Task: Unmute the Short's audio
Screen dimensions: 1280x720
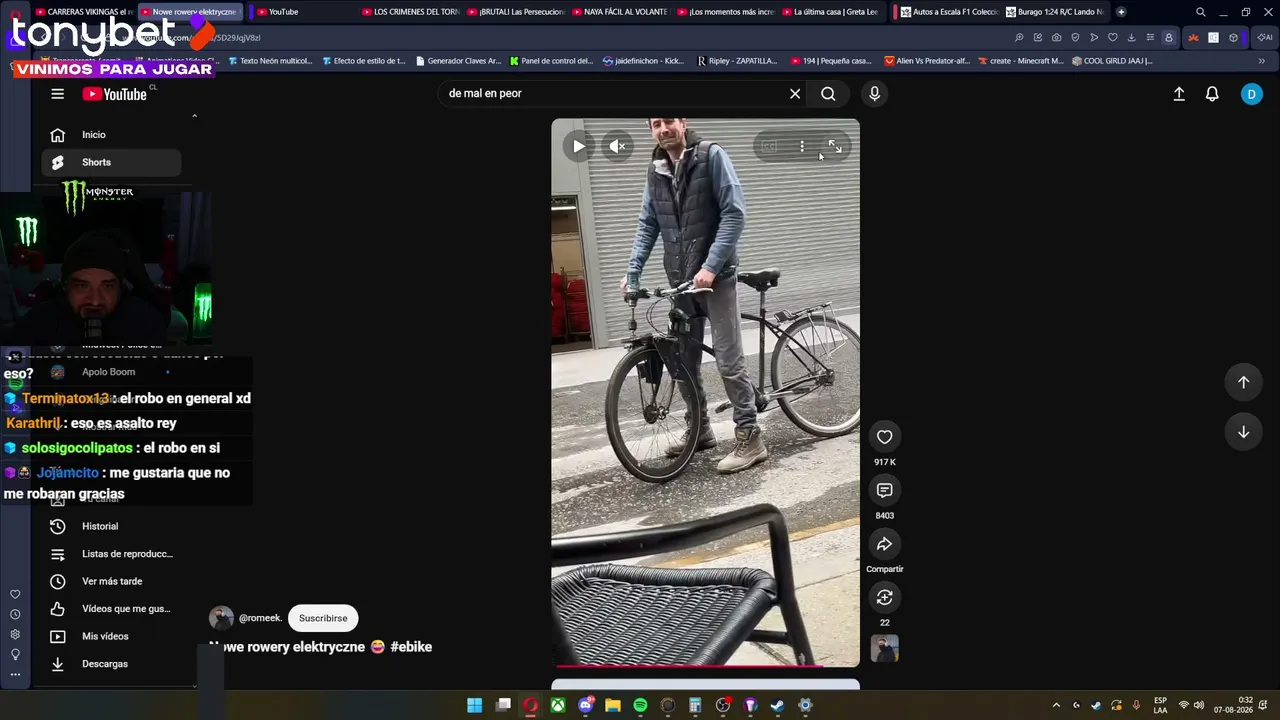Action: [x=617, y=146]
